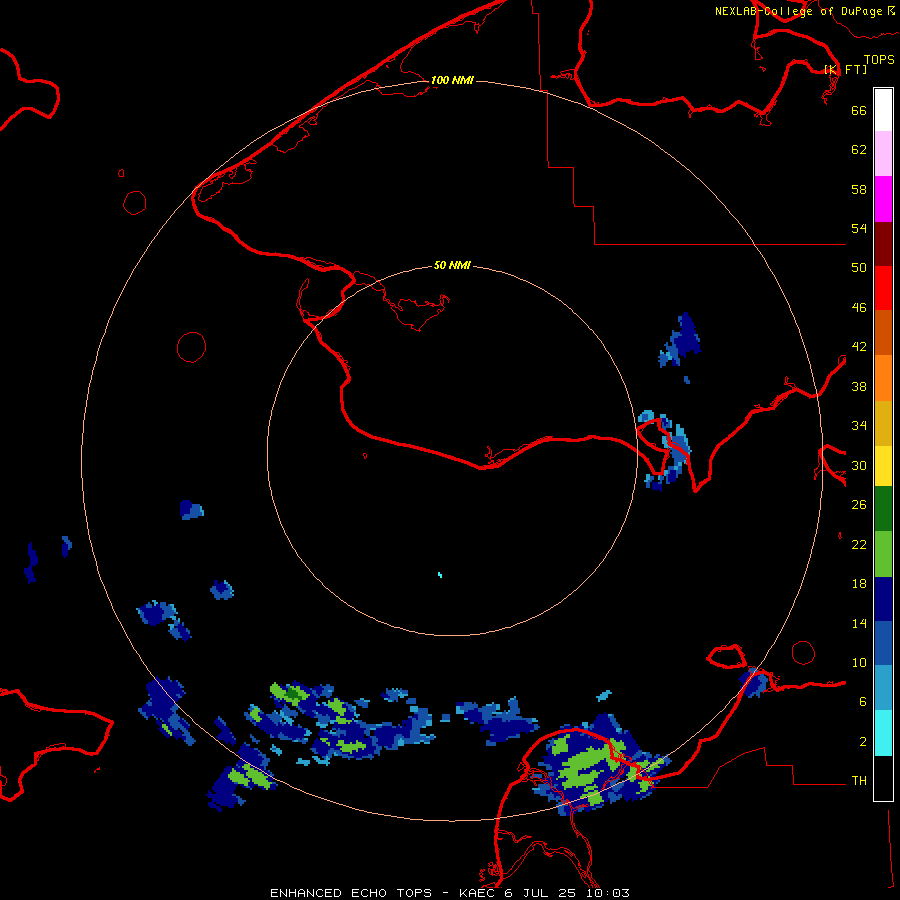The height and width of the screenshot is (900, 900).
Task: Pick the light blue legend swatch
Action: click(883, 688)
